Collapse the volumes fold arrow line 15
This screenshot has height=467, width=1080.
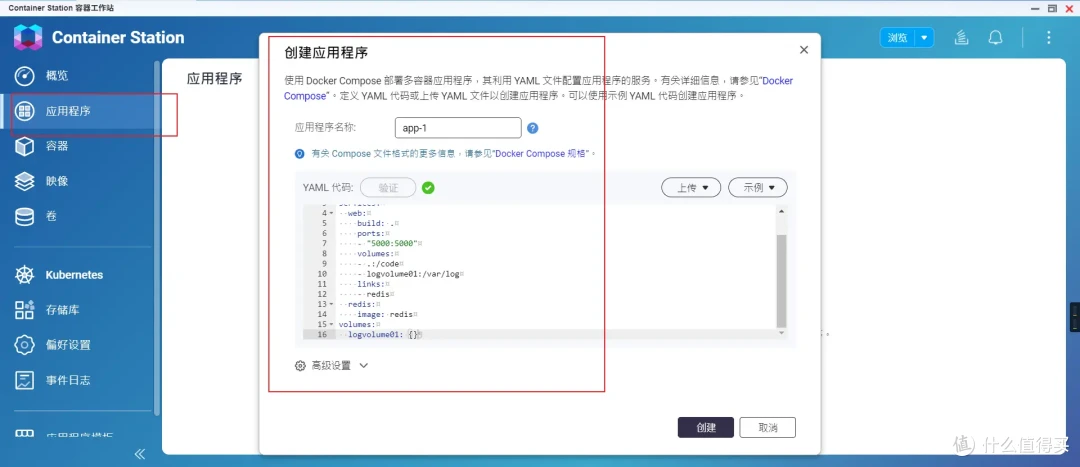331,324
